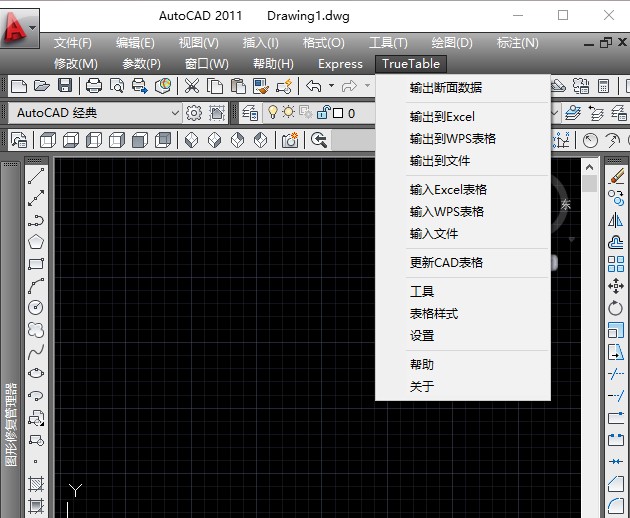Select the Polygon draw tool
This screenshot has width=630, height=518.
click(36, 242)
